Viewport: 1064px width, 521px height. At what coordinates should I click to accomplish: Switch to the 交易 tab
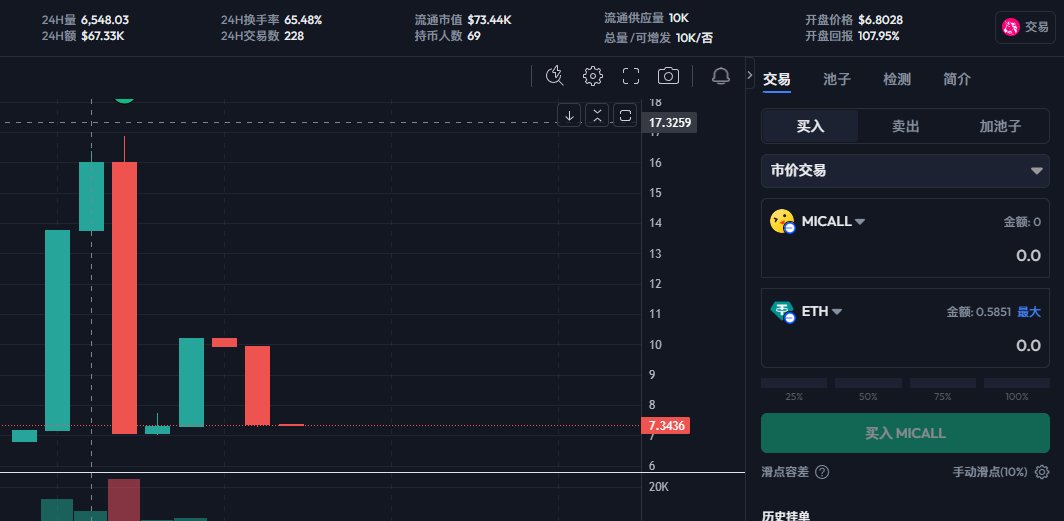(776, 79)
